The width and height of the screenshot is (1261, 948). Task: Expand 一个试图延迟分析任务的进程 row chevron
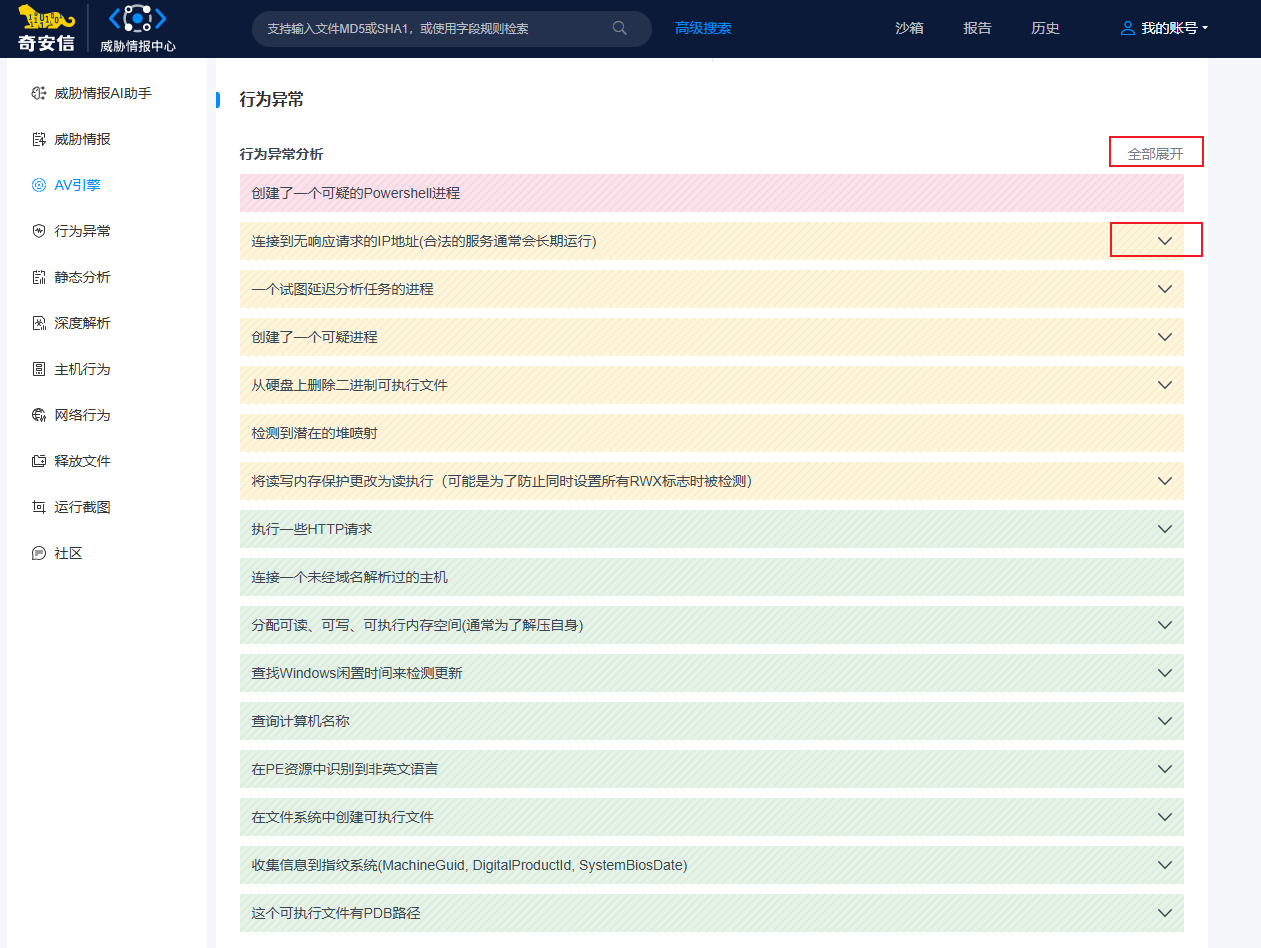tap(1164, 289)
